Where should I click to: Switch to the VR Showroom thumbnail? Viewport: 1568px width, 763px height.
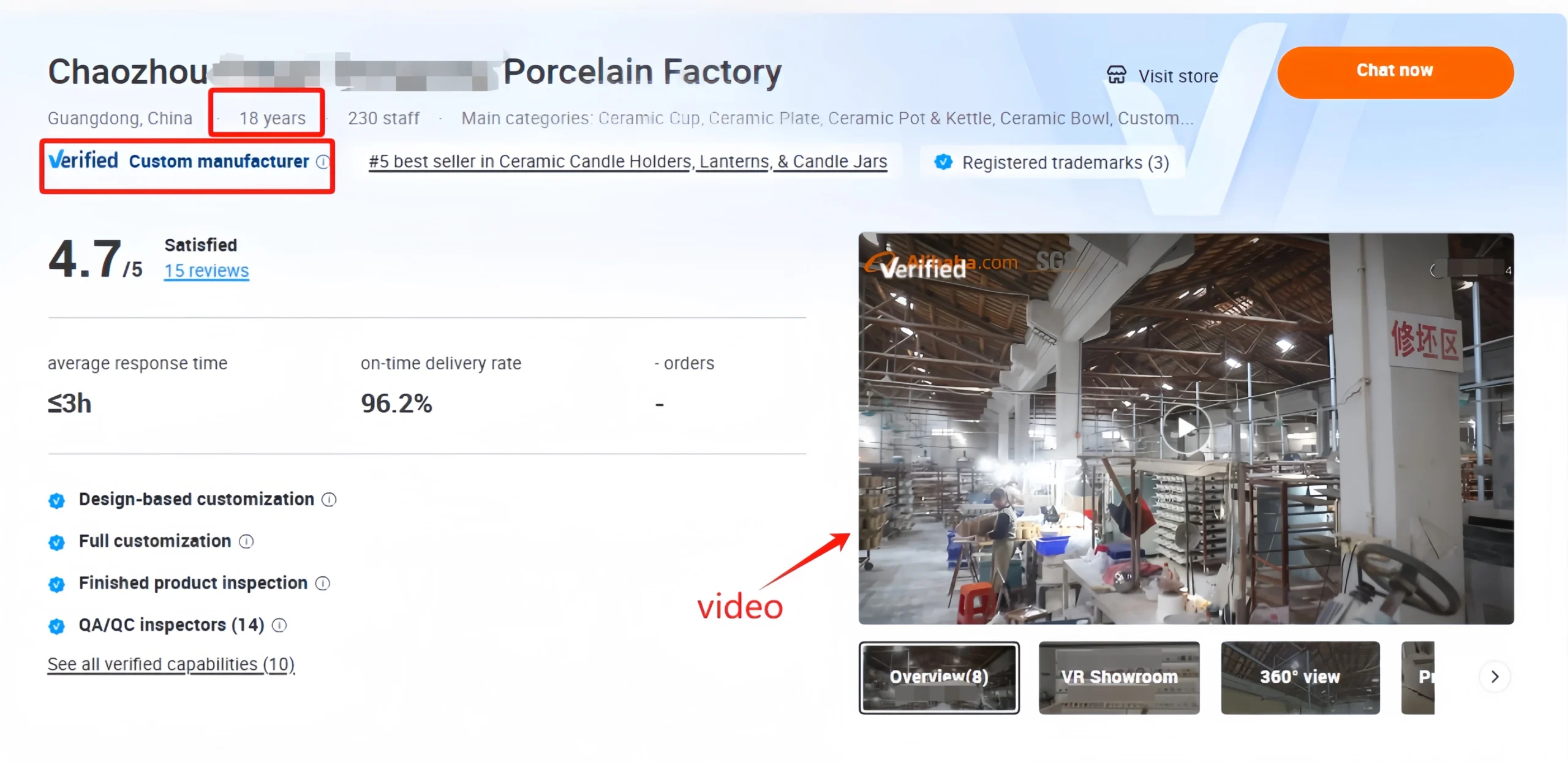[x=1119, y=677]
